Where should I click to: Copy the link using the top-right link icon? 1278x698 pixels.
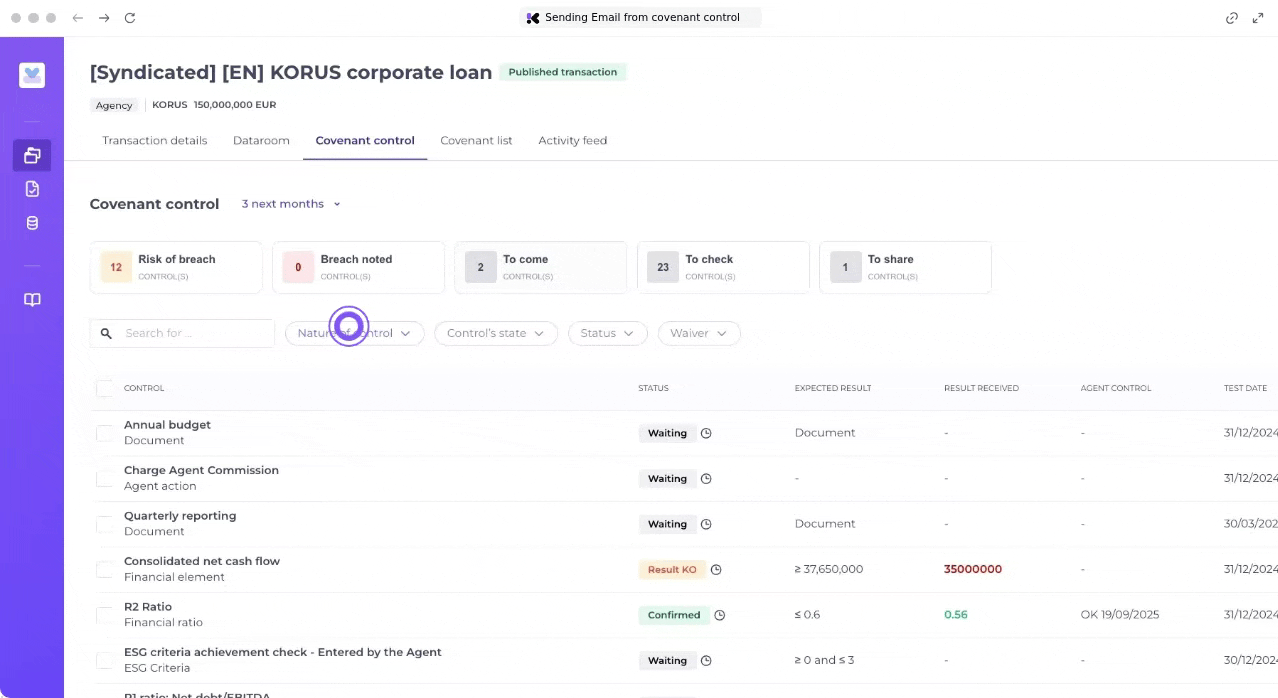tap(1232, 18)
